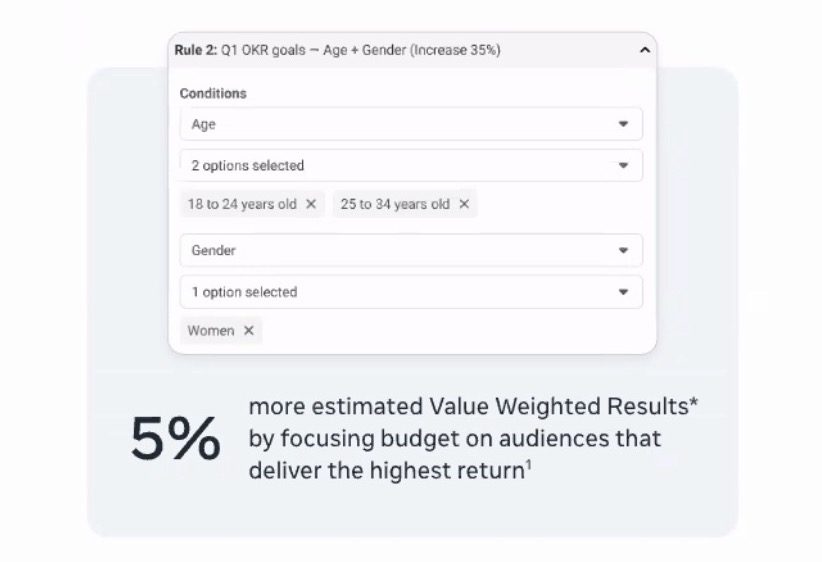822x562 pixels.
Task: Click the arrow icon on Age dropdown
Action: (x=623, y=124)
